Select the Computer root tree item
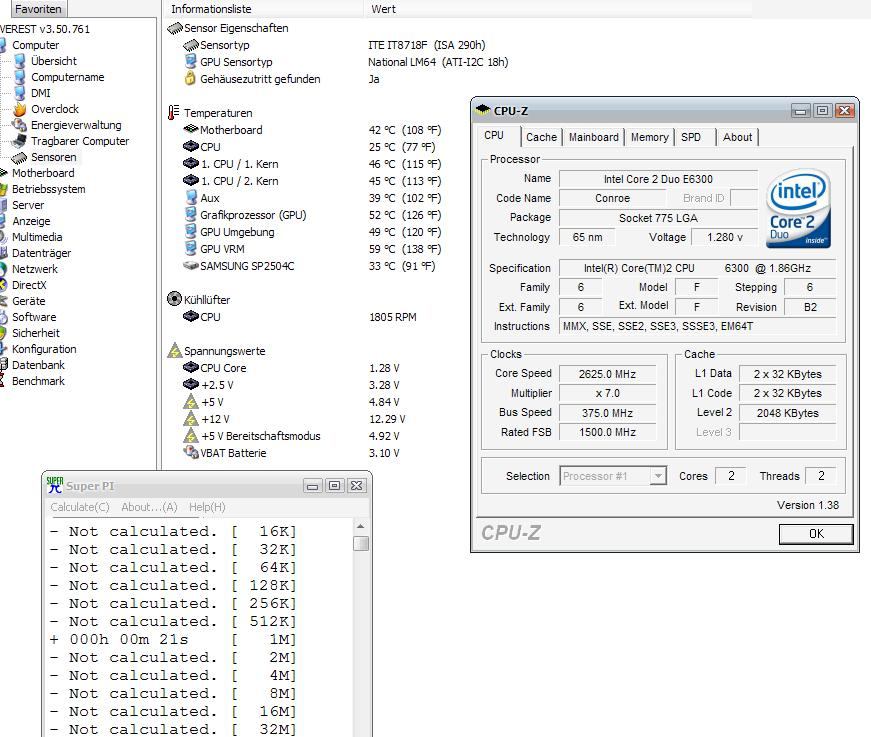871x737 pixels. [36, 45]
